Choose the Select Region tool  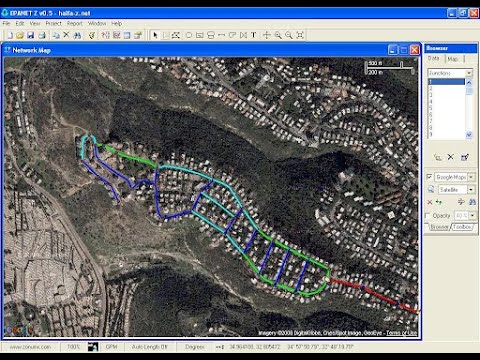176,35
